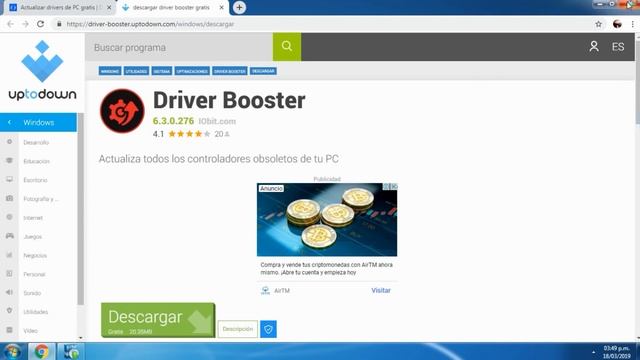
Task: Close the descargar driver booster tab
Action: pyautogui.click(x=221, y=8)
